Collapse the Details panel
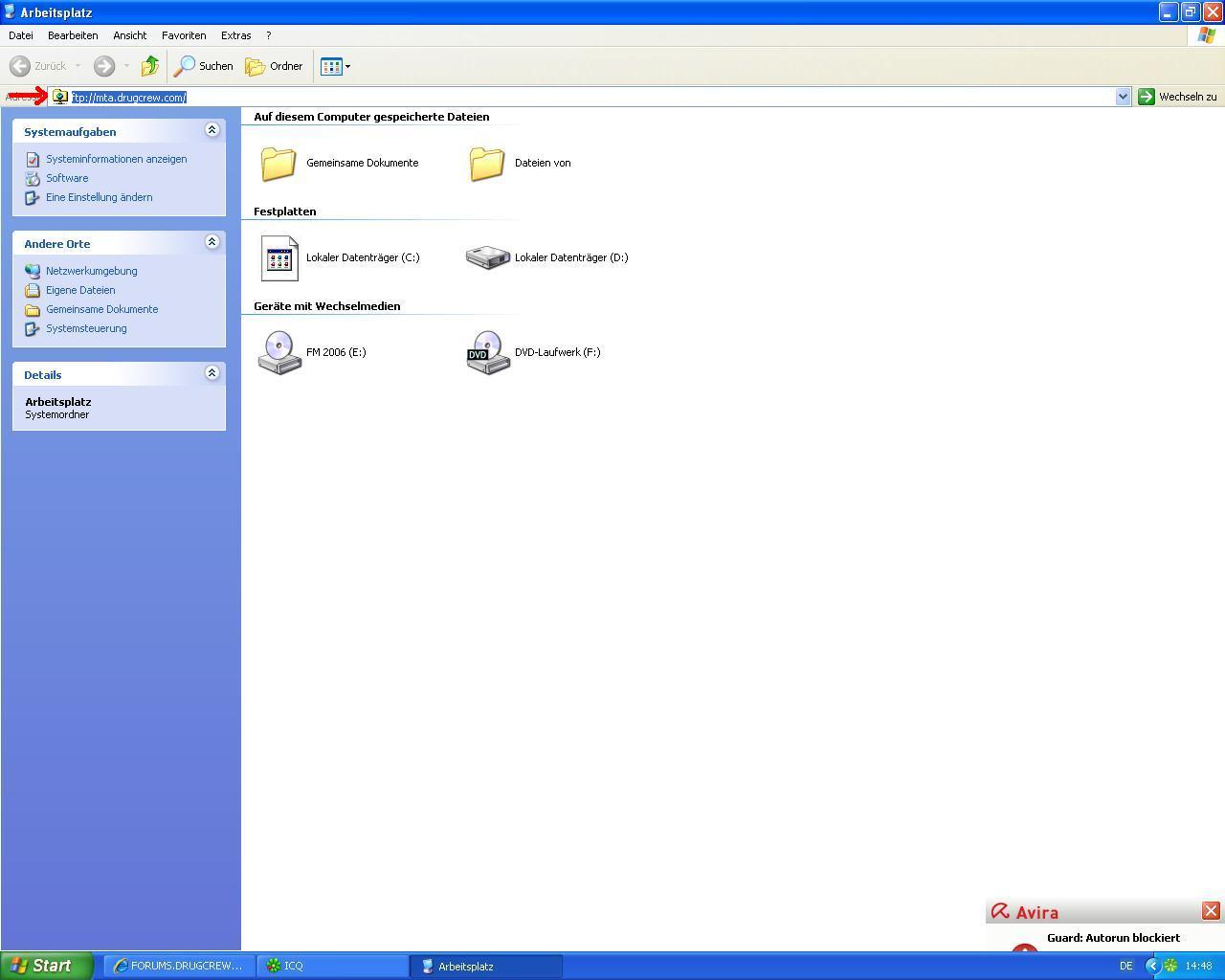This screenshot has width=1225, height=980. tap(212, 373)
